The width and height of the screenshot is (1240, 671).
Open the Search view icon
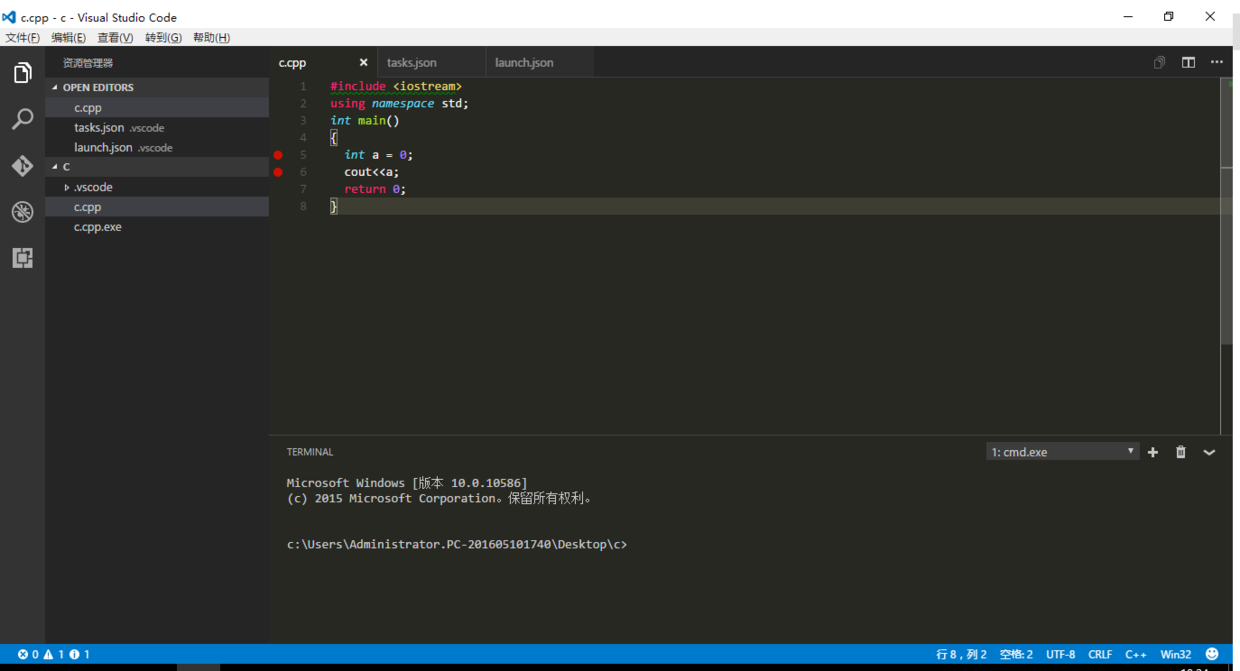coord(22,120)
